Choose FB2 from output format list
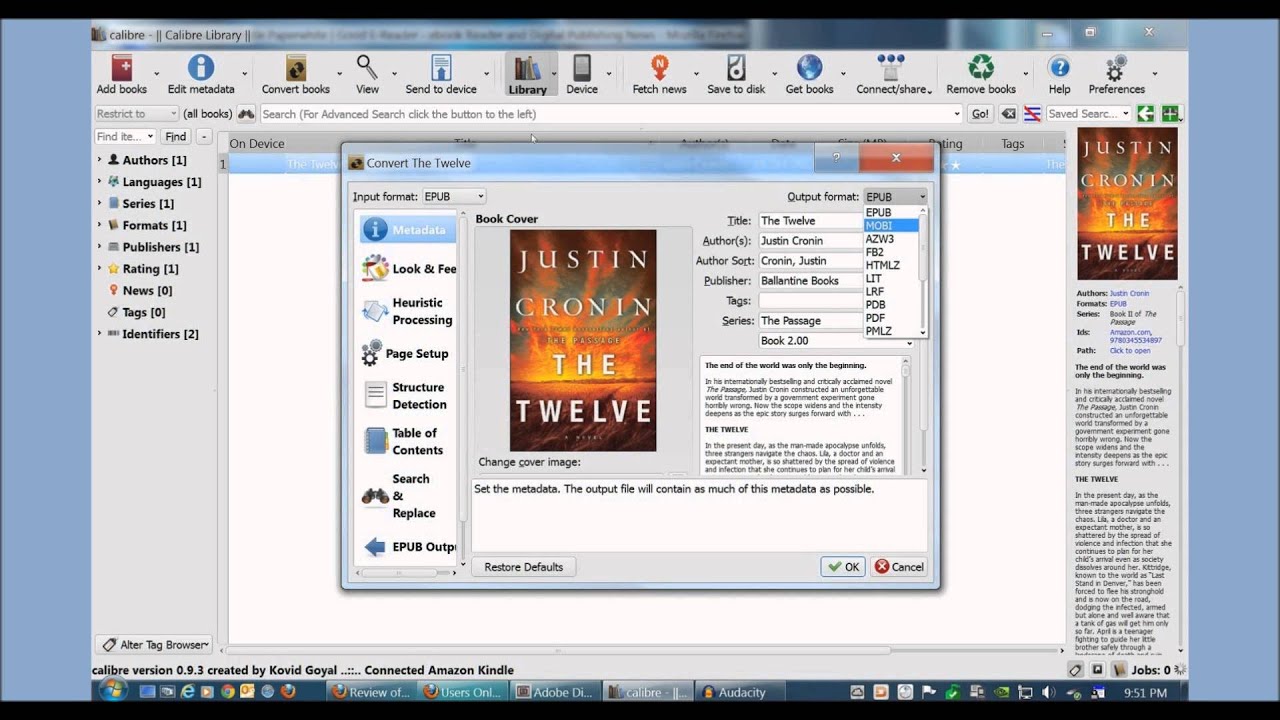Viewport: 1280px width, 720px height. click(891, 252)
